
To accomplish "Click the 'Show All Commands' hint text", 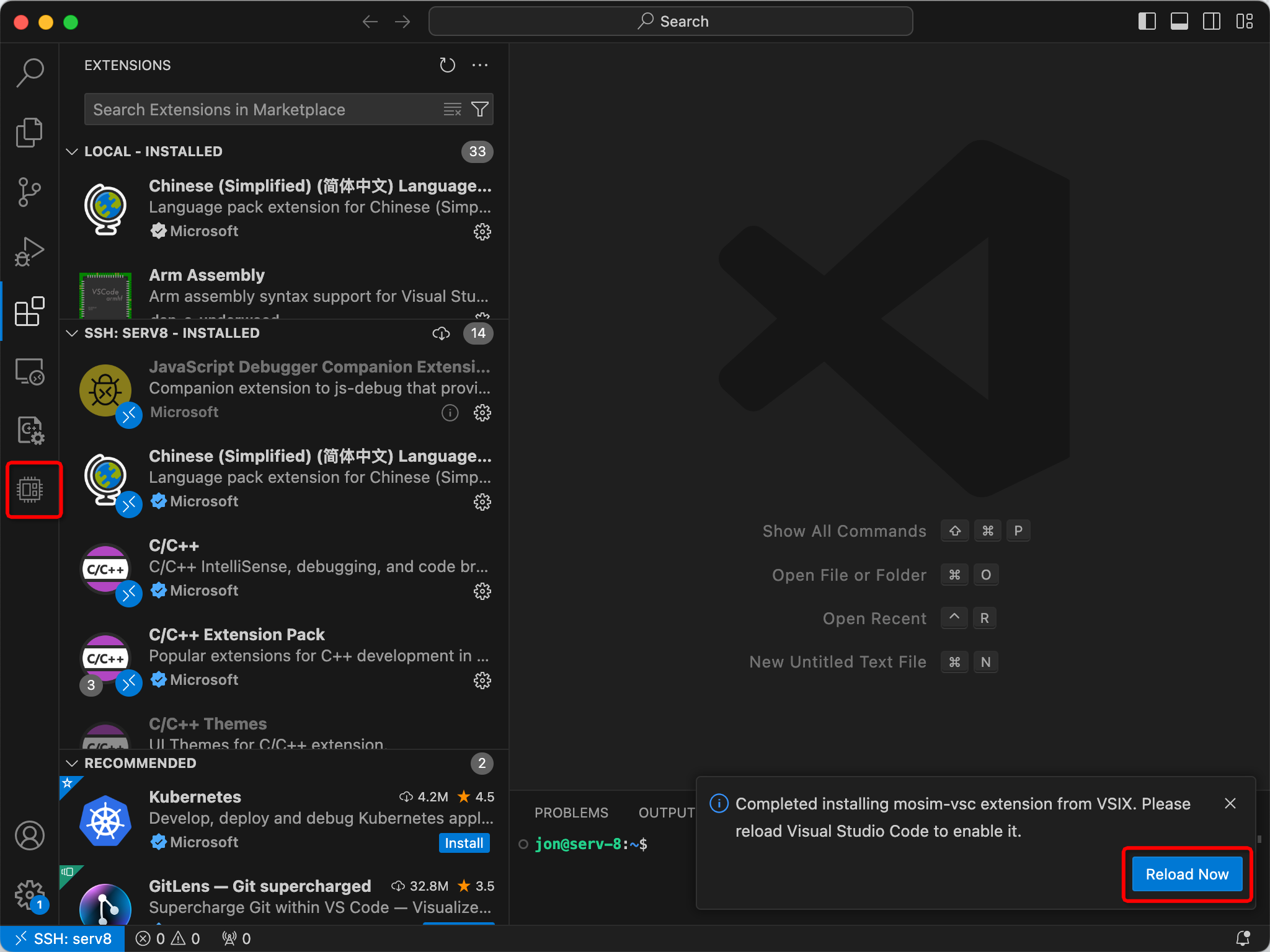I will [x=844, y=531].
